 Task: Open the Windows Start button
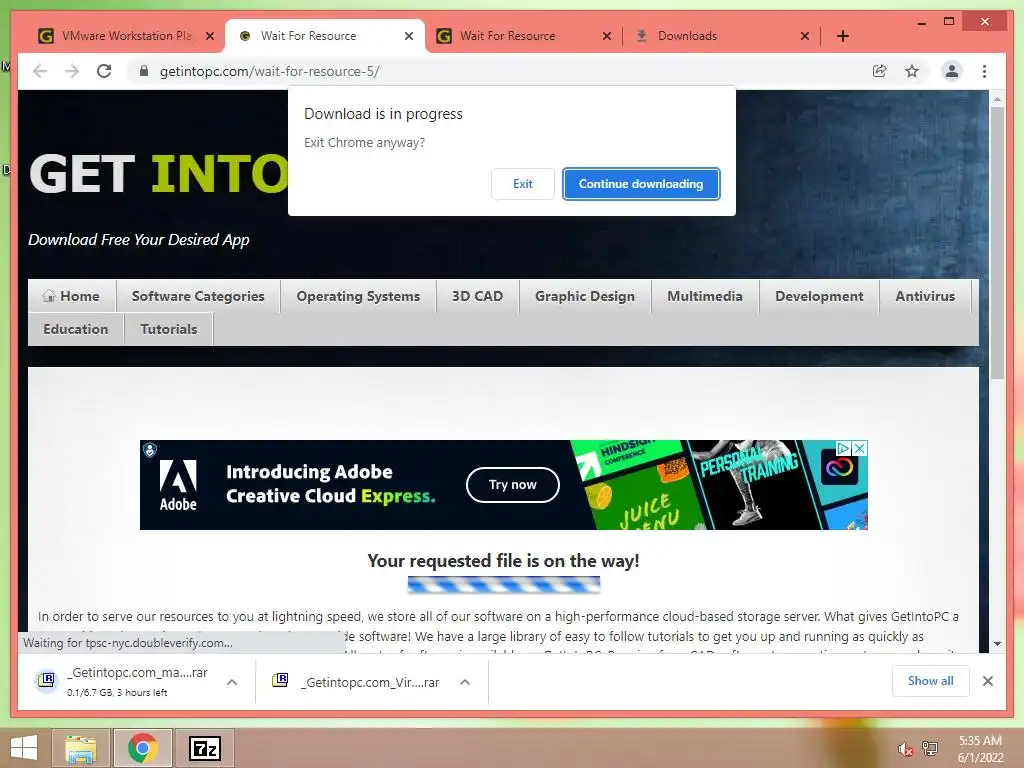(x=24, y=748)
